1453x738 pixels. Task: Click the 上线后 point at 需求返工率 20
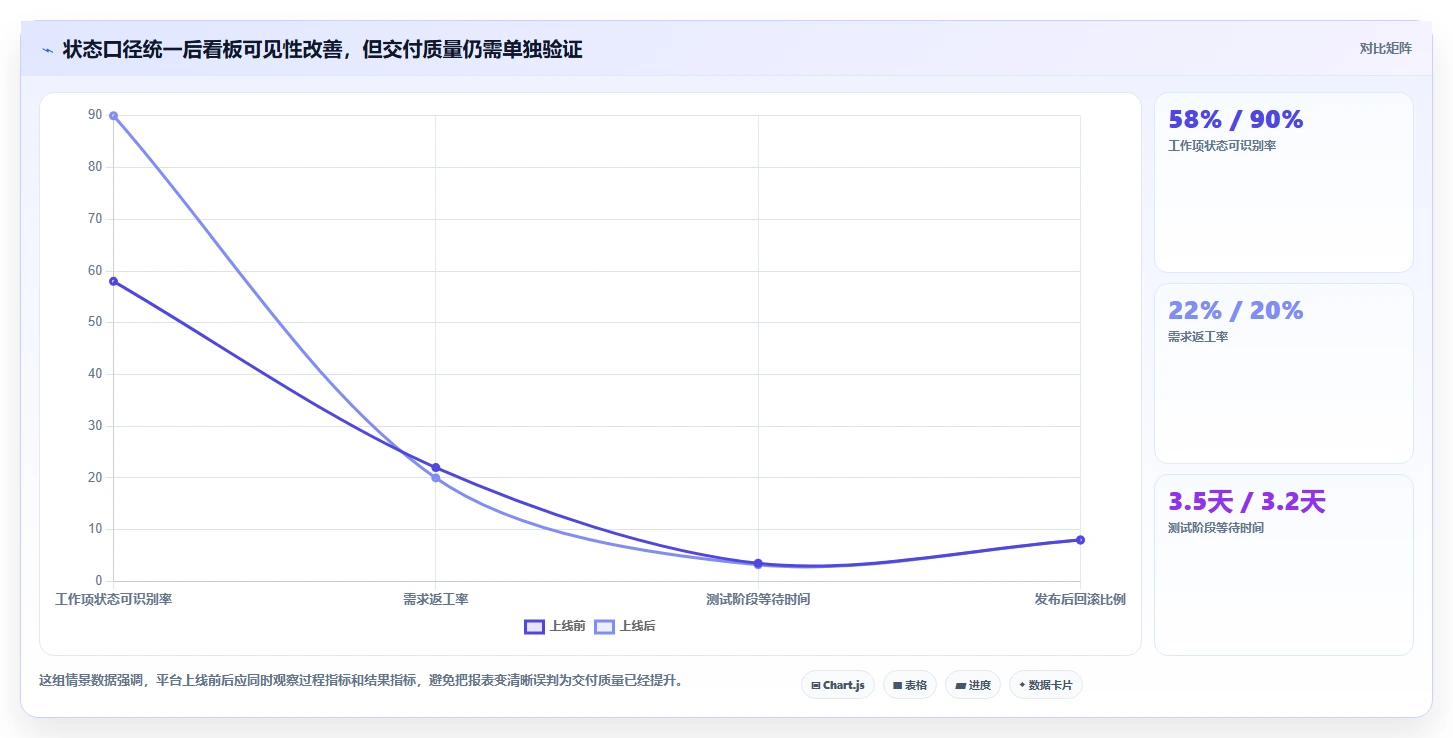tap(435, 478)
